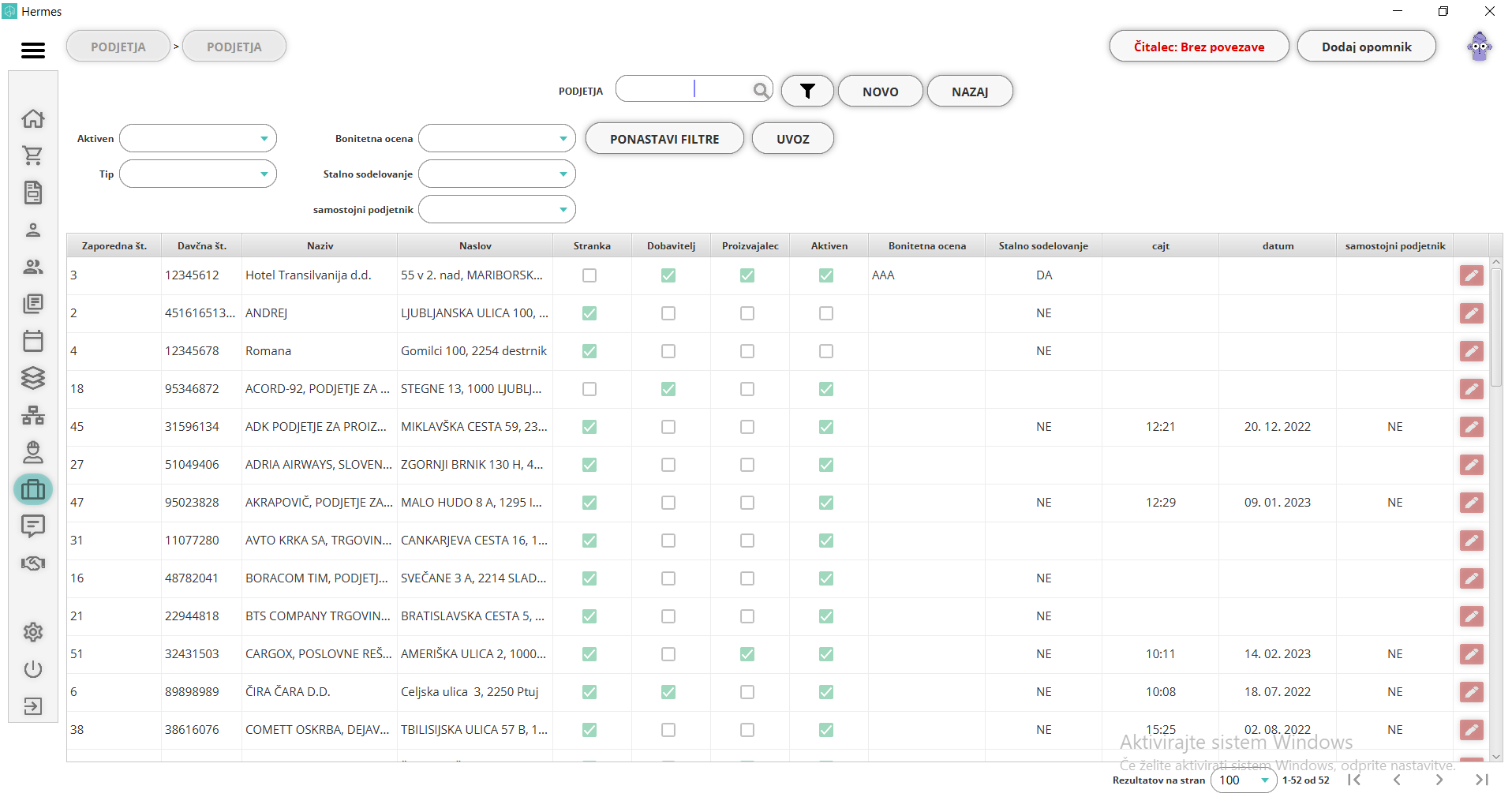Toggle Dobavitelj checkbox for Hotel Transilvanija
The width and height of the screenshot is (1512, 812).
pos(668,275)
